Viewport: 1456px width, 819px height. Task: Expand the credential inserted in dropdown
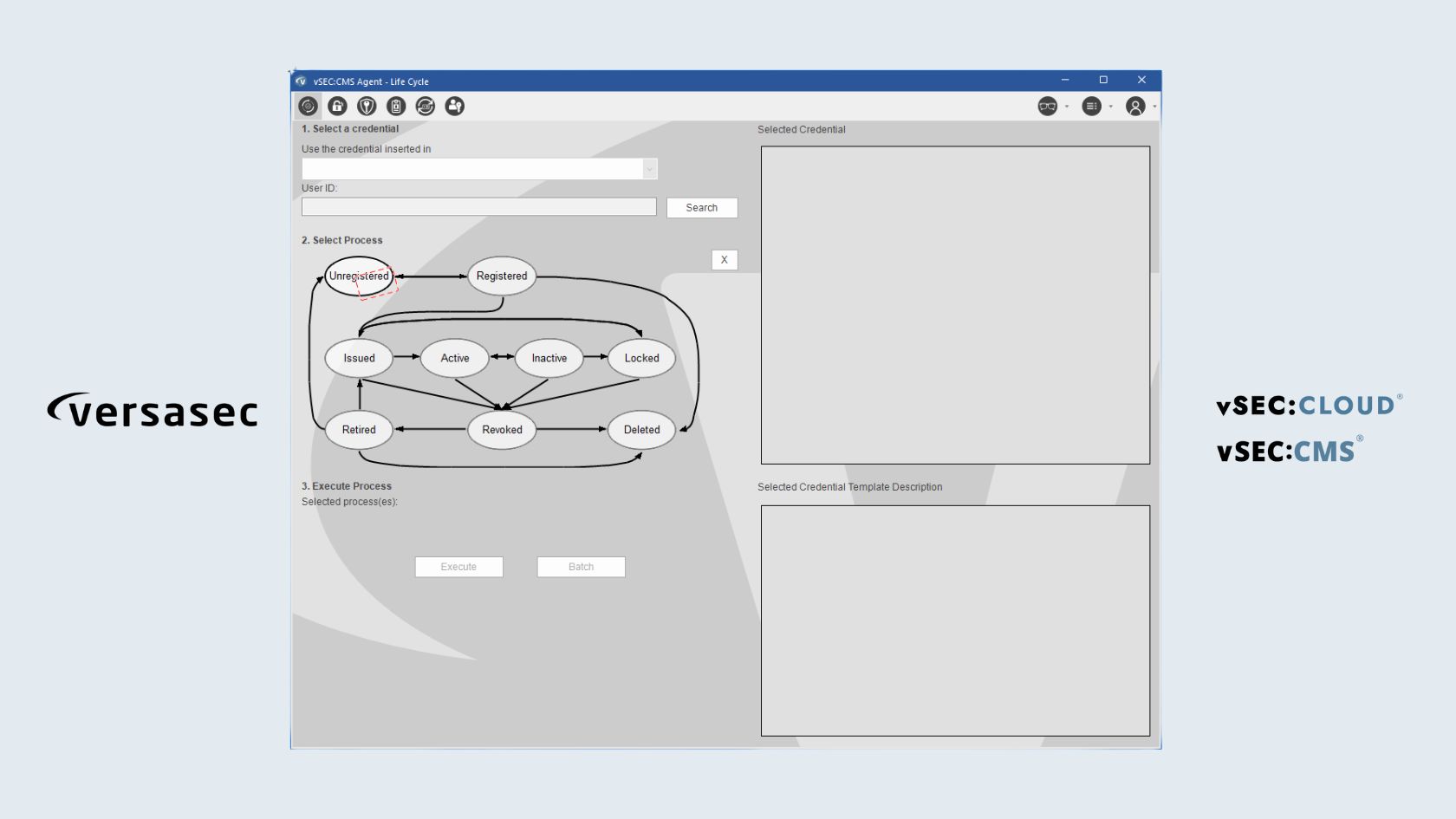649,169
